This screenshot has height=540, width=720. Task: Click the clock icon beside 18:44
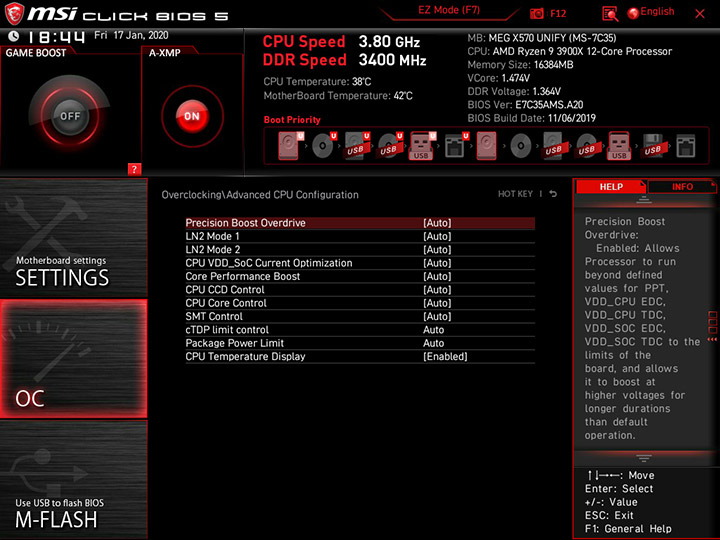coord(13,36)
